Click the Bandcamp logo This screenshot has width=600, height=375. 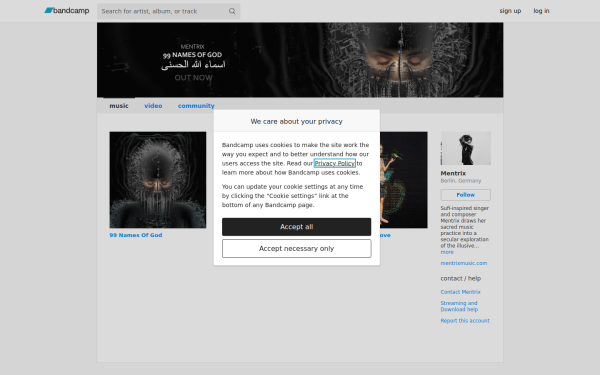point(67,11)
